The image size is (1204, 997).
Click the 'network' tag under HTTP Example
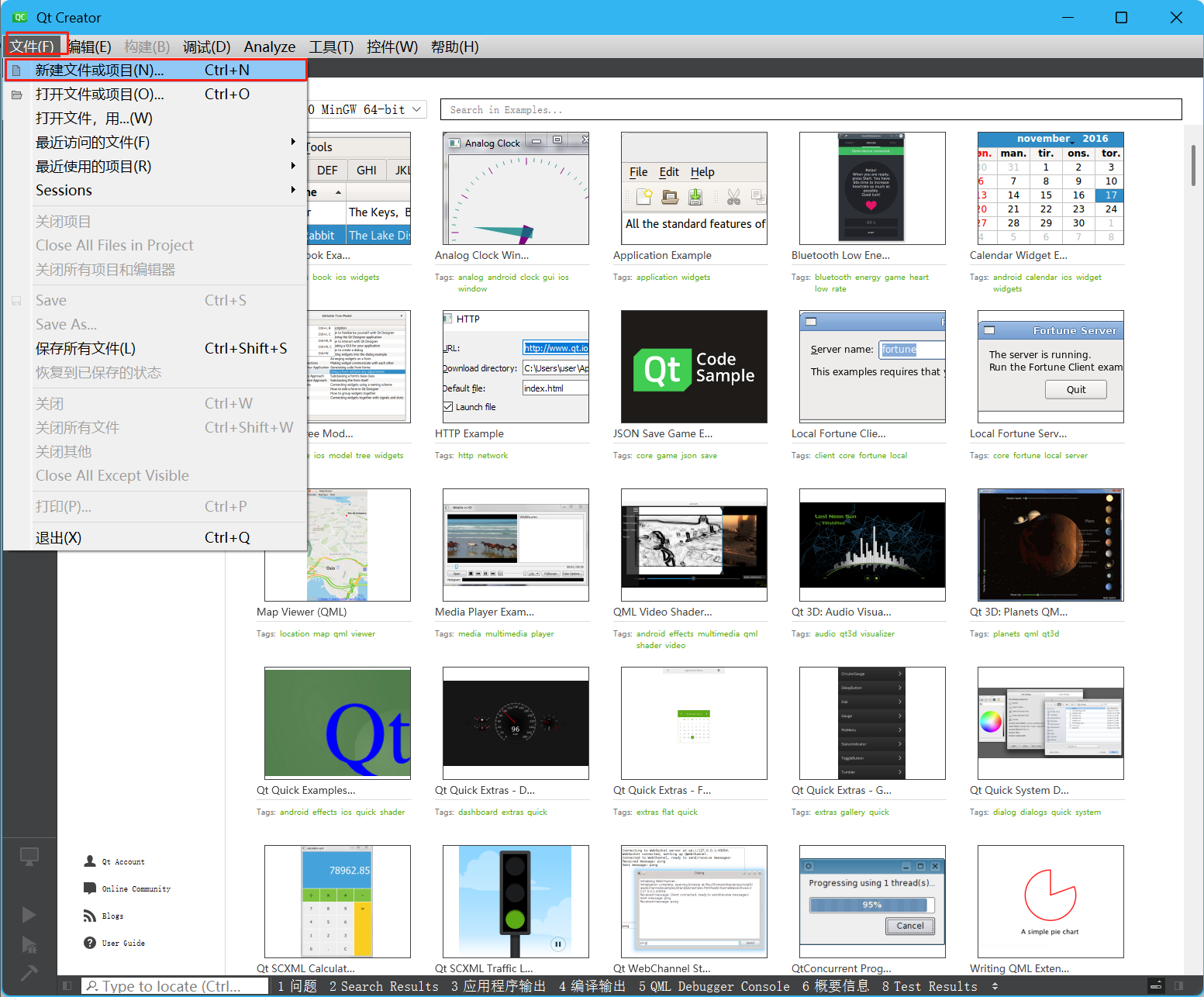492,456
